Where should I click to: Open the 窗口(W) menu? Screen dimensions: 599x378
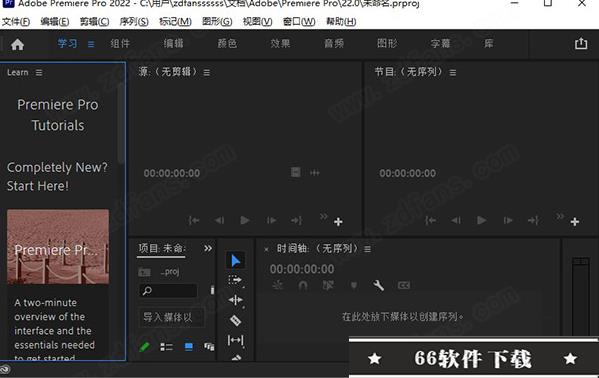[299, 22]
